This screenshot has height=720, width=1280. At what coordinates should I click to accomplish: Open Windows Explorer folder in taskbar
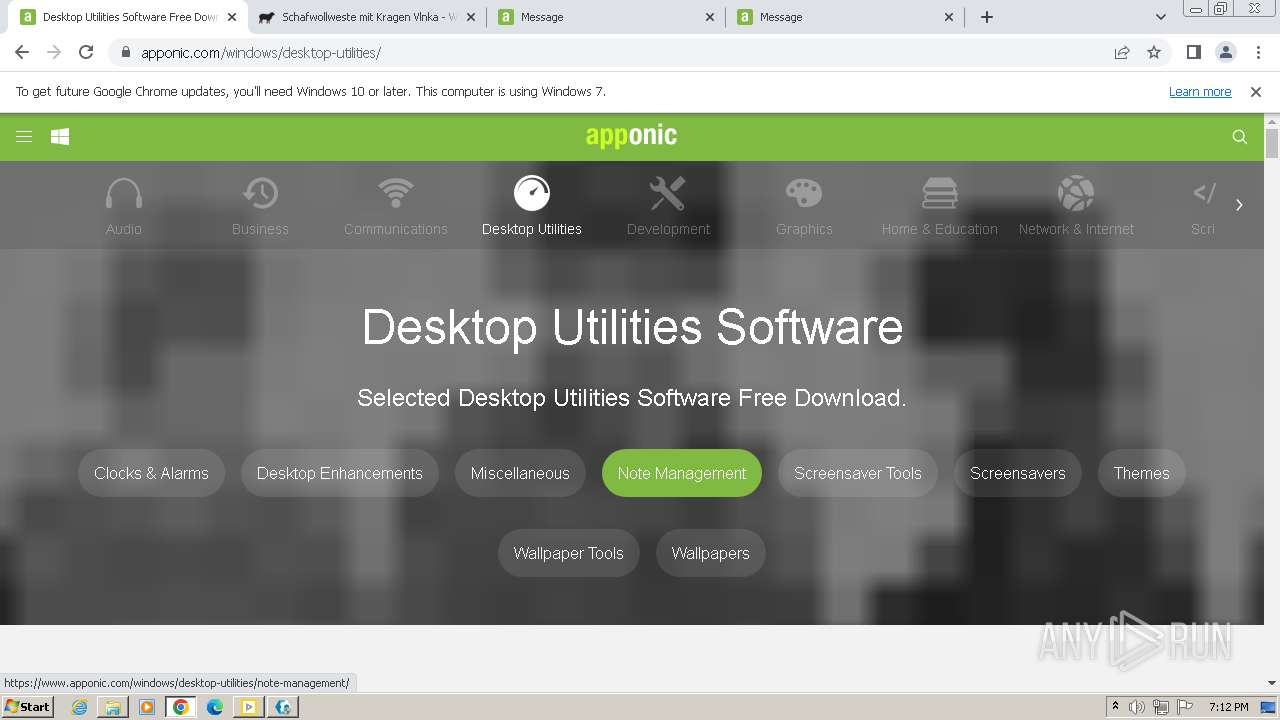[x=113, y=707]
